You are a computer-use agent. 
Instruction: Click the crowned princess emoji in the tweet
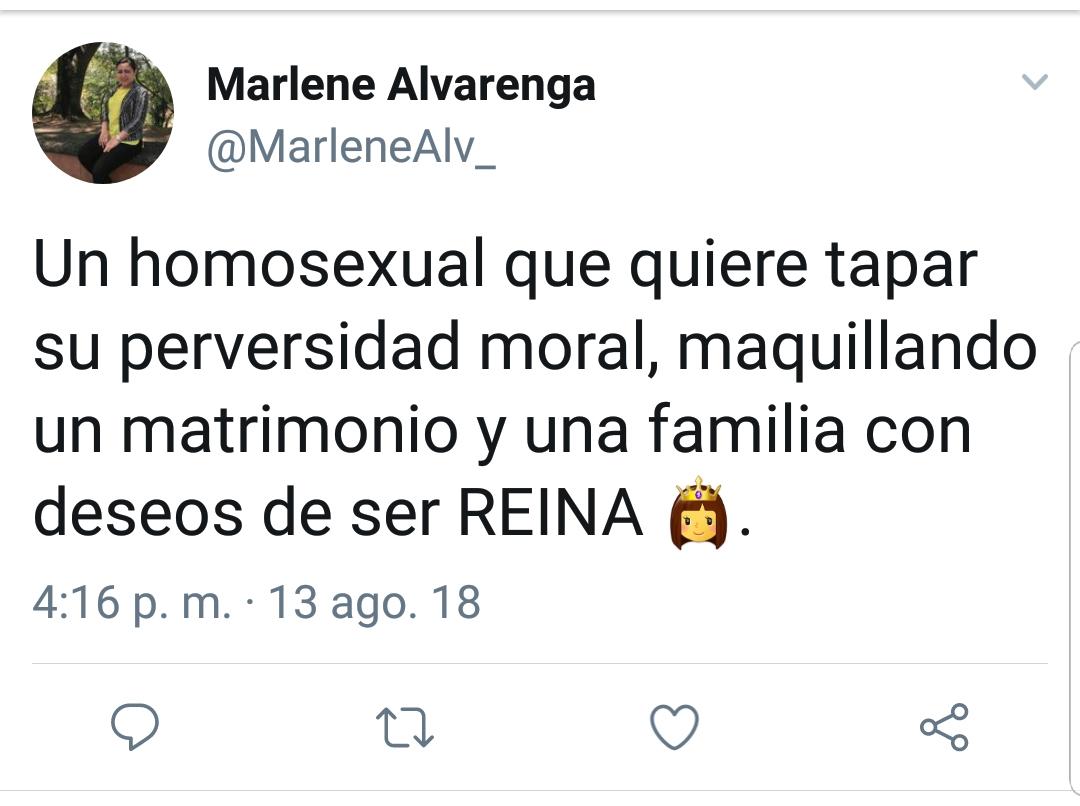click(x=698, y=513)
